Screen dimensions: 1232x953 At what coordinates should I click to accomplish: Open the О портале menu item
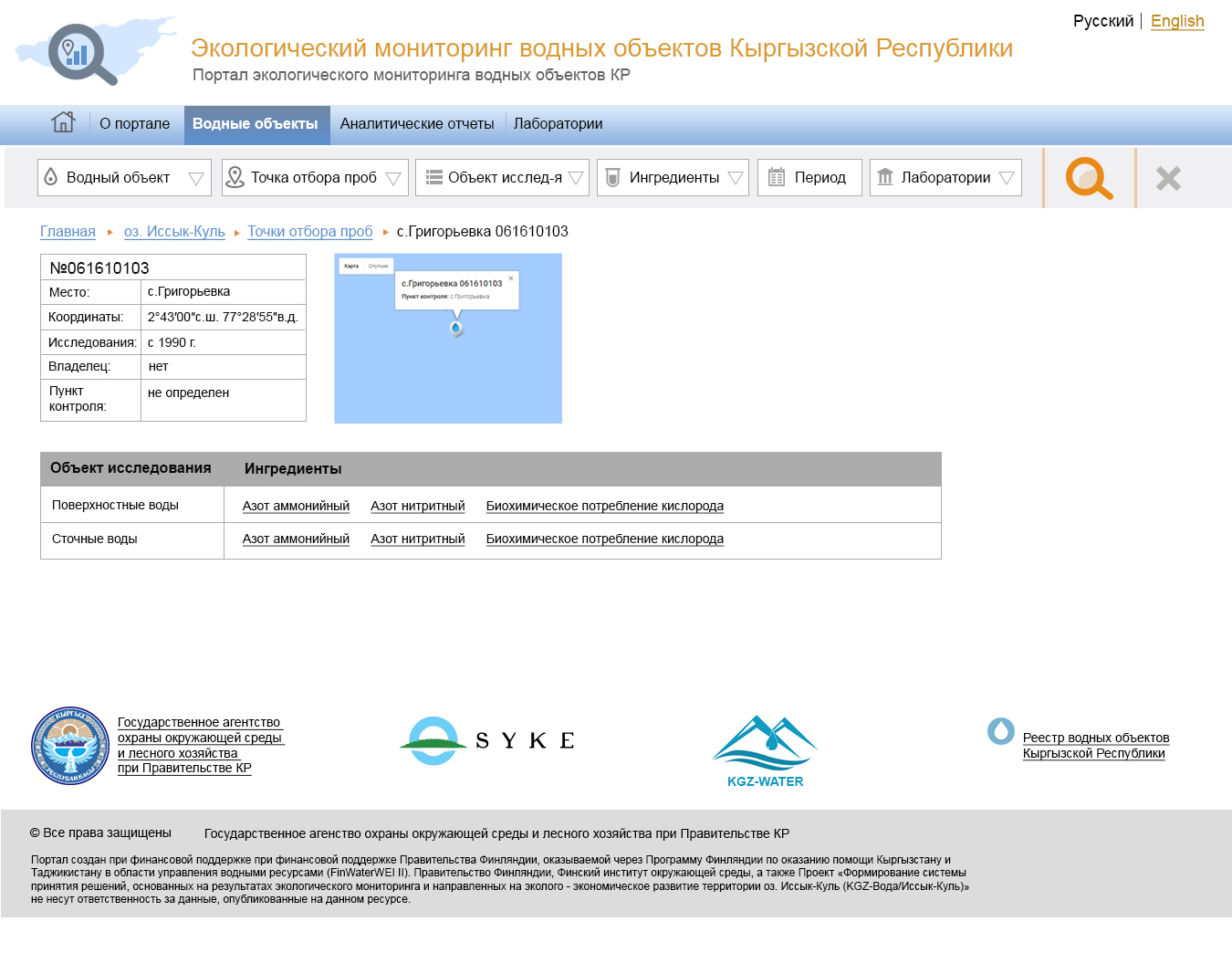point(135,124)
